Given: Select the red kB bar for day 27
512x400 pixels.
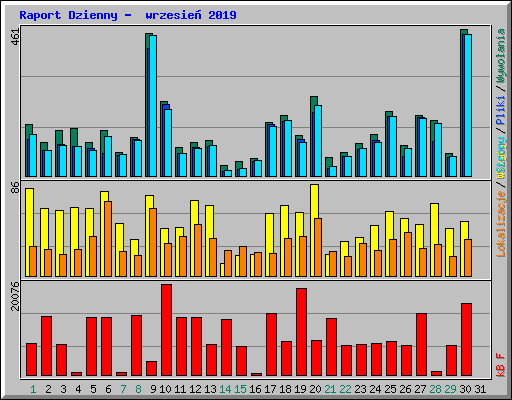Looking at the screenshot, I should point(421,345).
